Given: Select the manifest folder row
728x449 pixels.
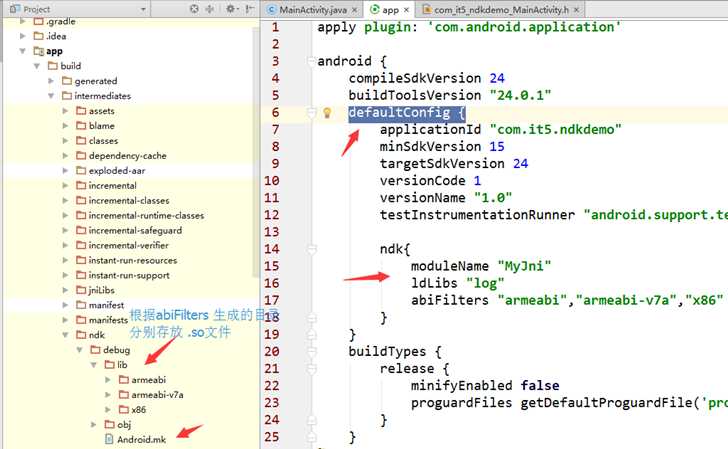Looking at the screenshot, I should point(131,305).
